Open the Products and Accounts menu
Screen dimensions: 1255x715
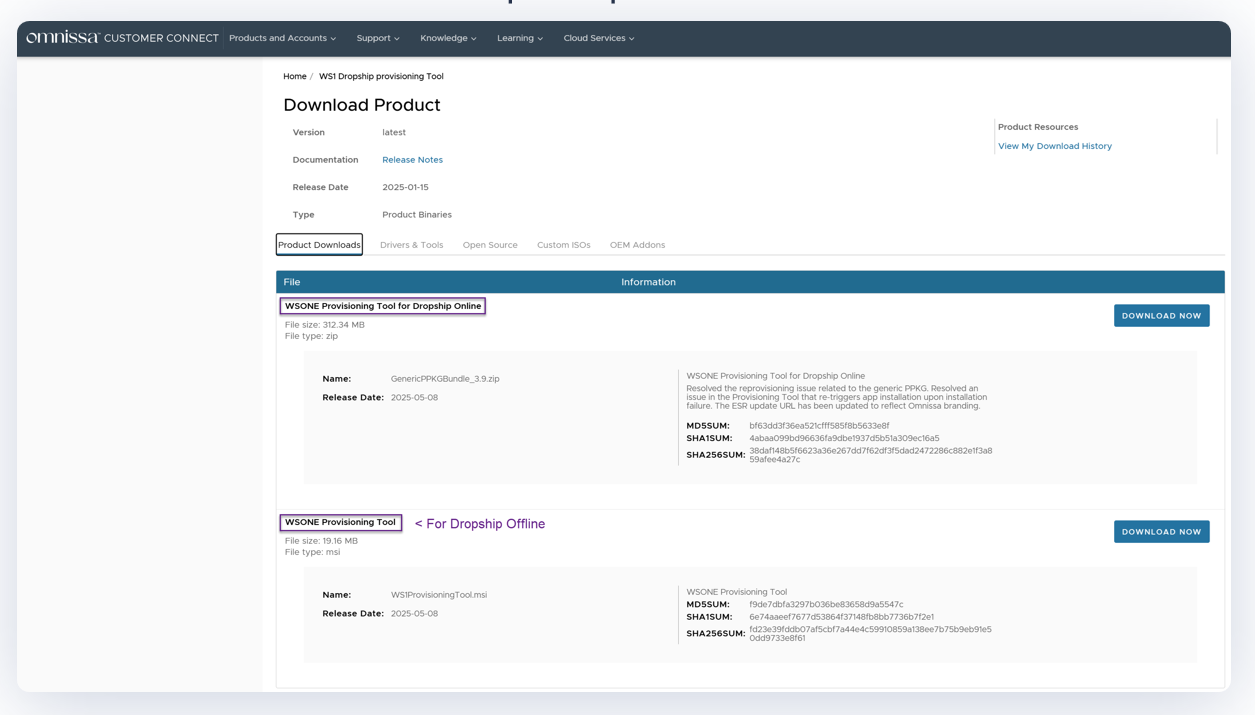pyautogui.click(x=281, y=38)
